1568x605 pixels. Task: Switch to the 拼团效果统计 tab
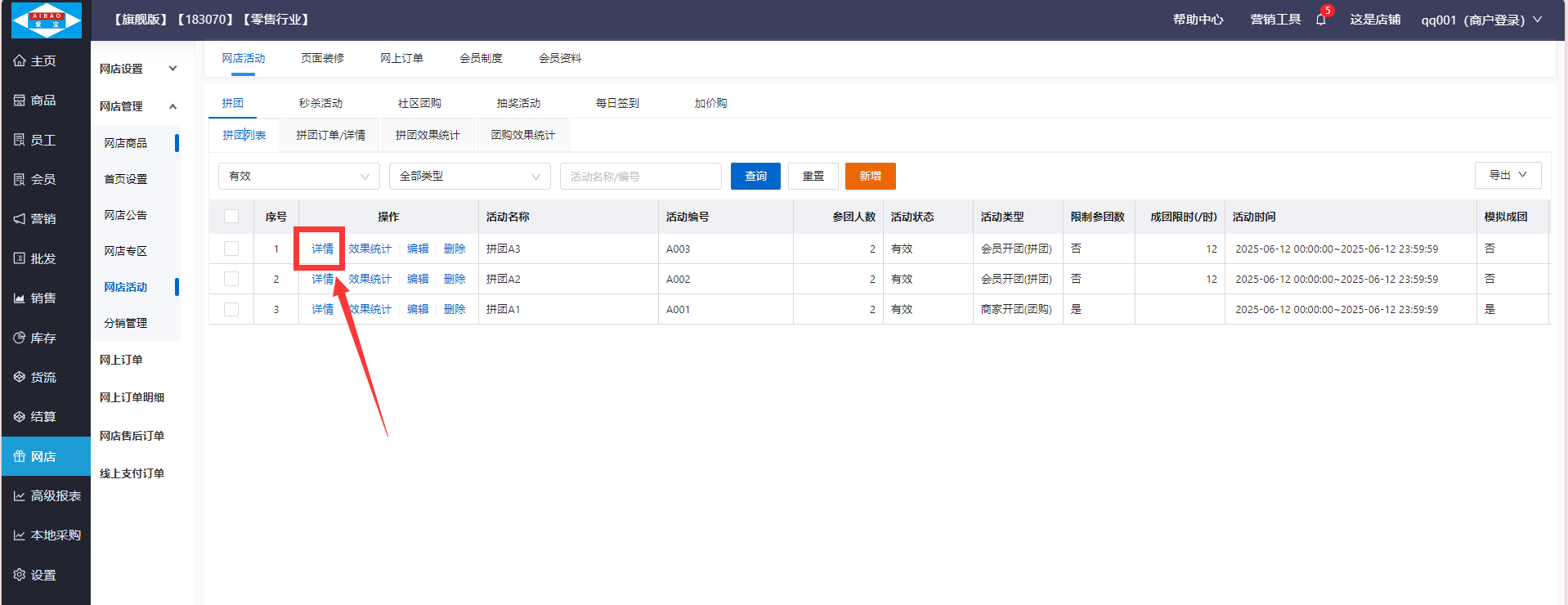tap(428, 135)
